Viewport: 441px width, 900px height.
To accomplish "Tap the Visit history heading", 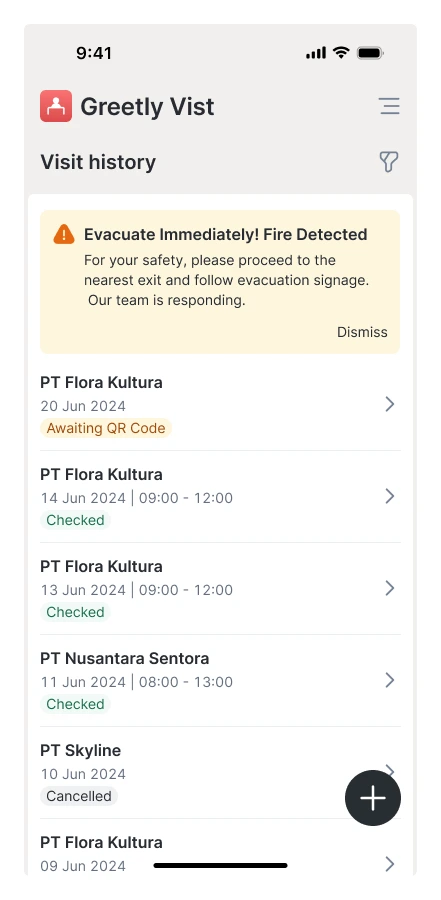I will point(98,162).
